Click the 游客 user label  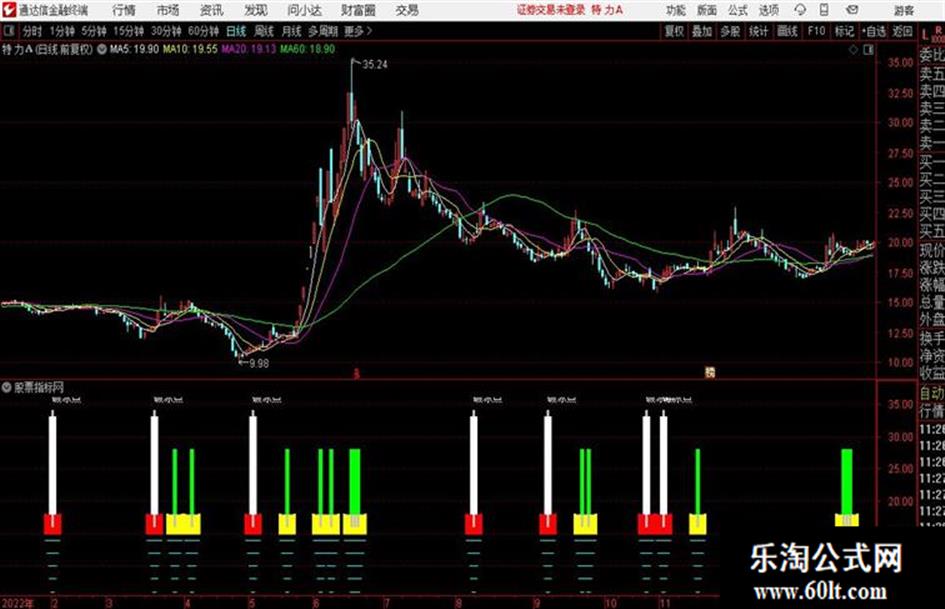coord(903,10)
